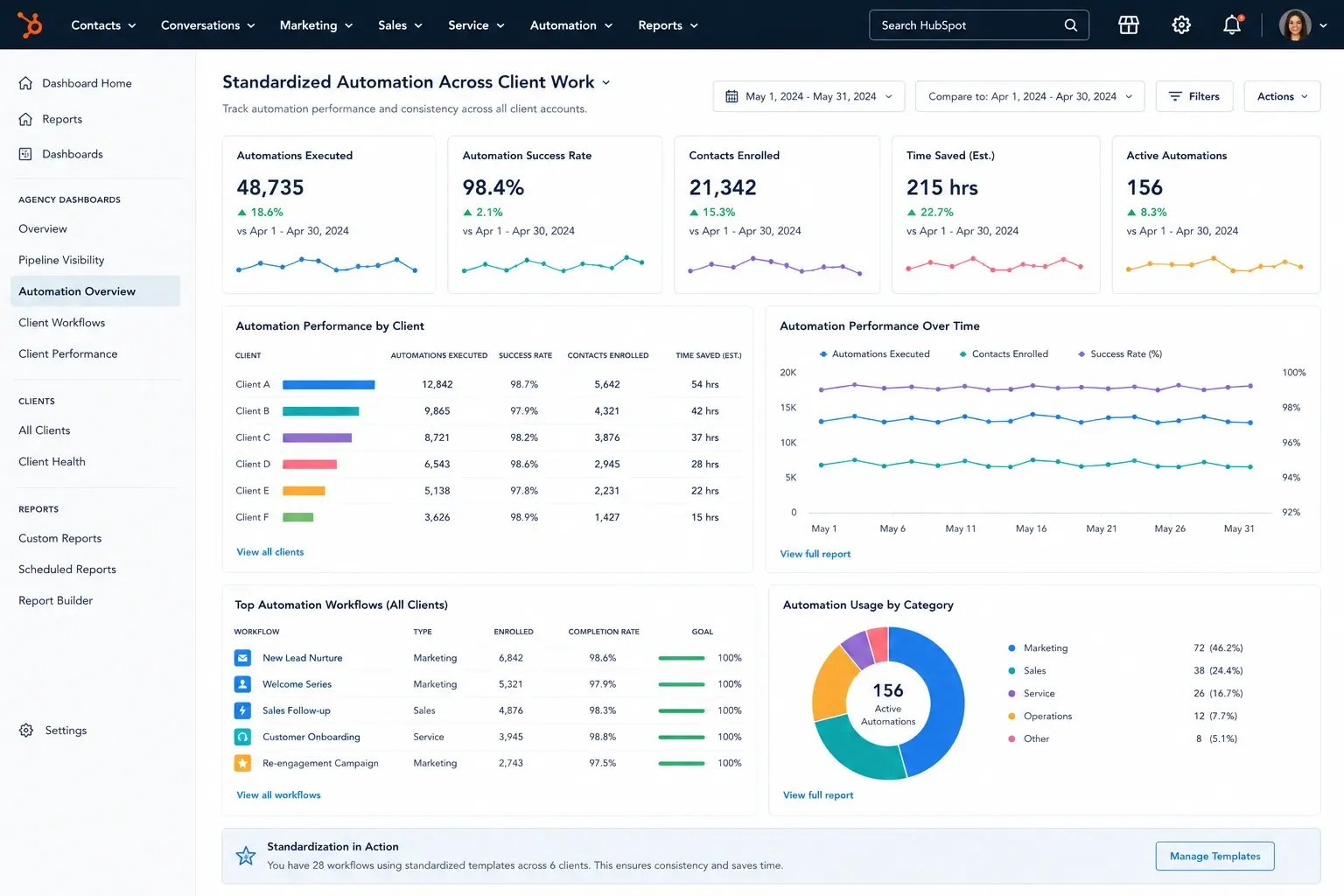This screenshot has width=1344, height=896.
Task: Expand the Automation top menu
Action: point(570,25)
